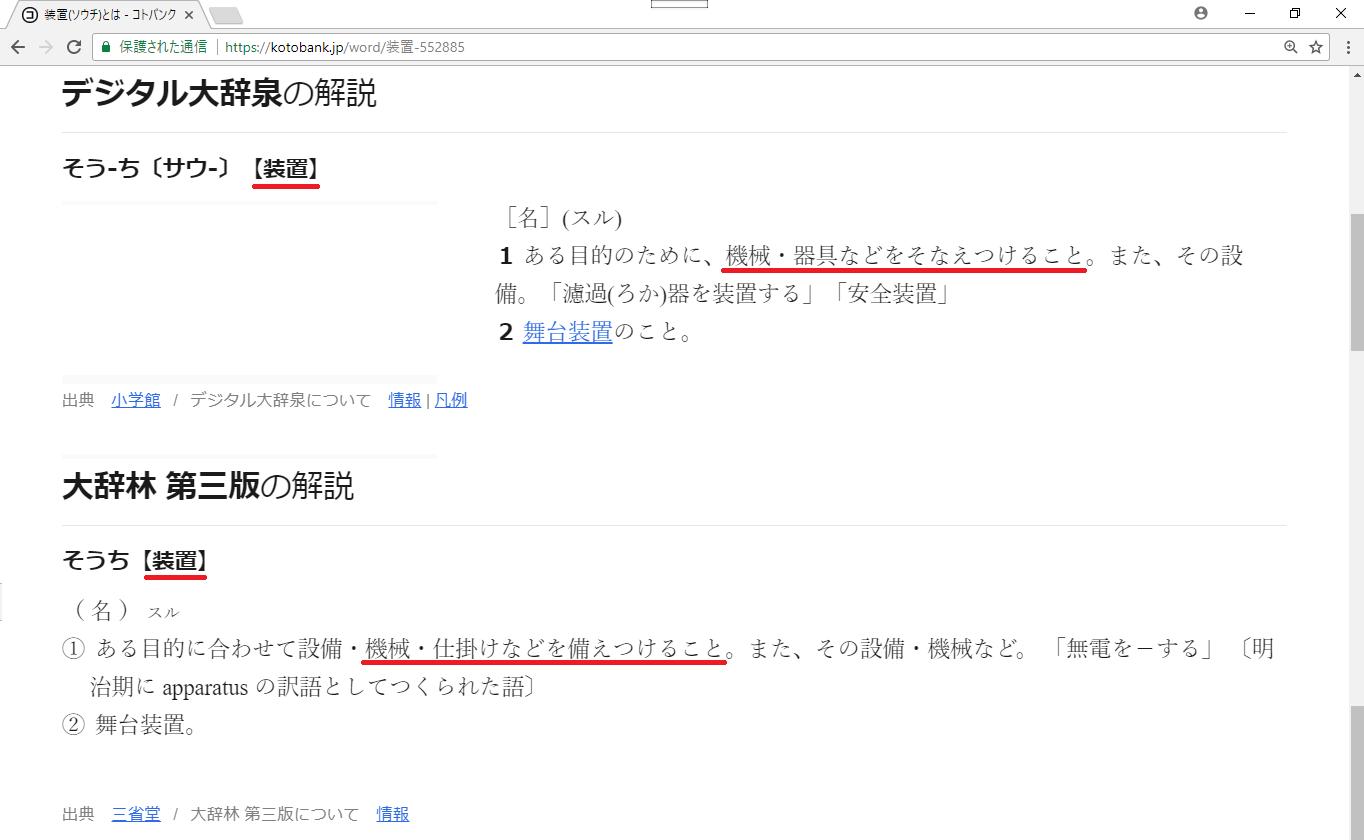Open the zoom magnifier icon in address bar
The image size is (1364, 840).
click(x=1291, y=47)
